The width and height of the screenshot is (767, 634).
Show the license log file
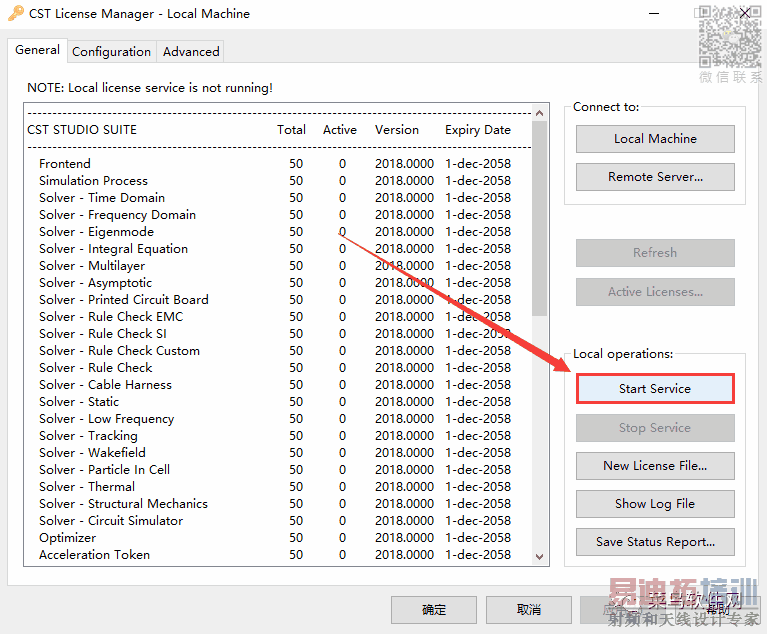[655, 504]
